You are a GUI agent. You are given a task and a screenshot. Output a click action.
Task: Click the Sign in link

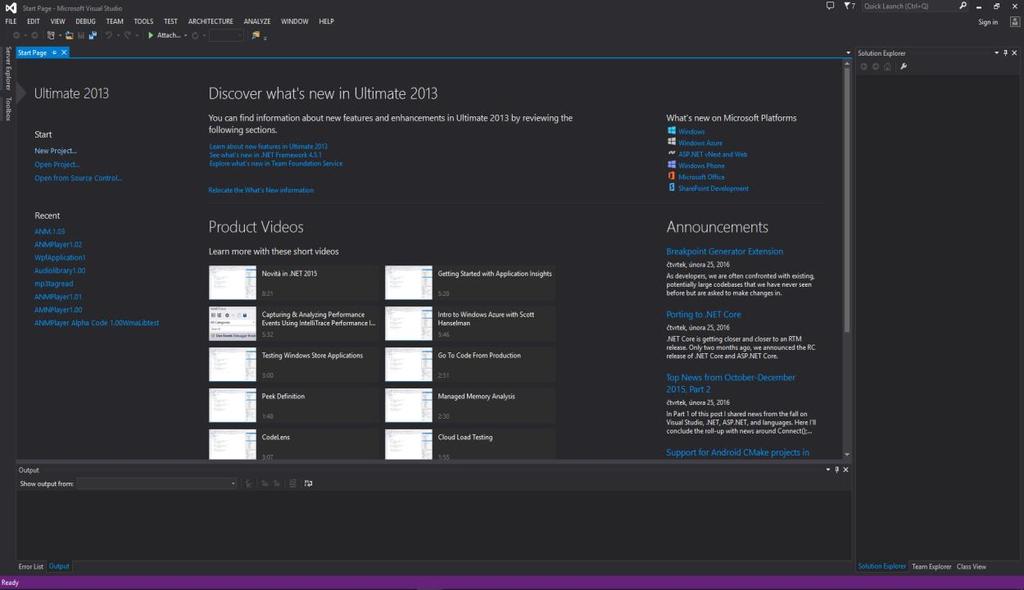pos(988,22)
